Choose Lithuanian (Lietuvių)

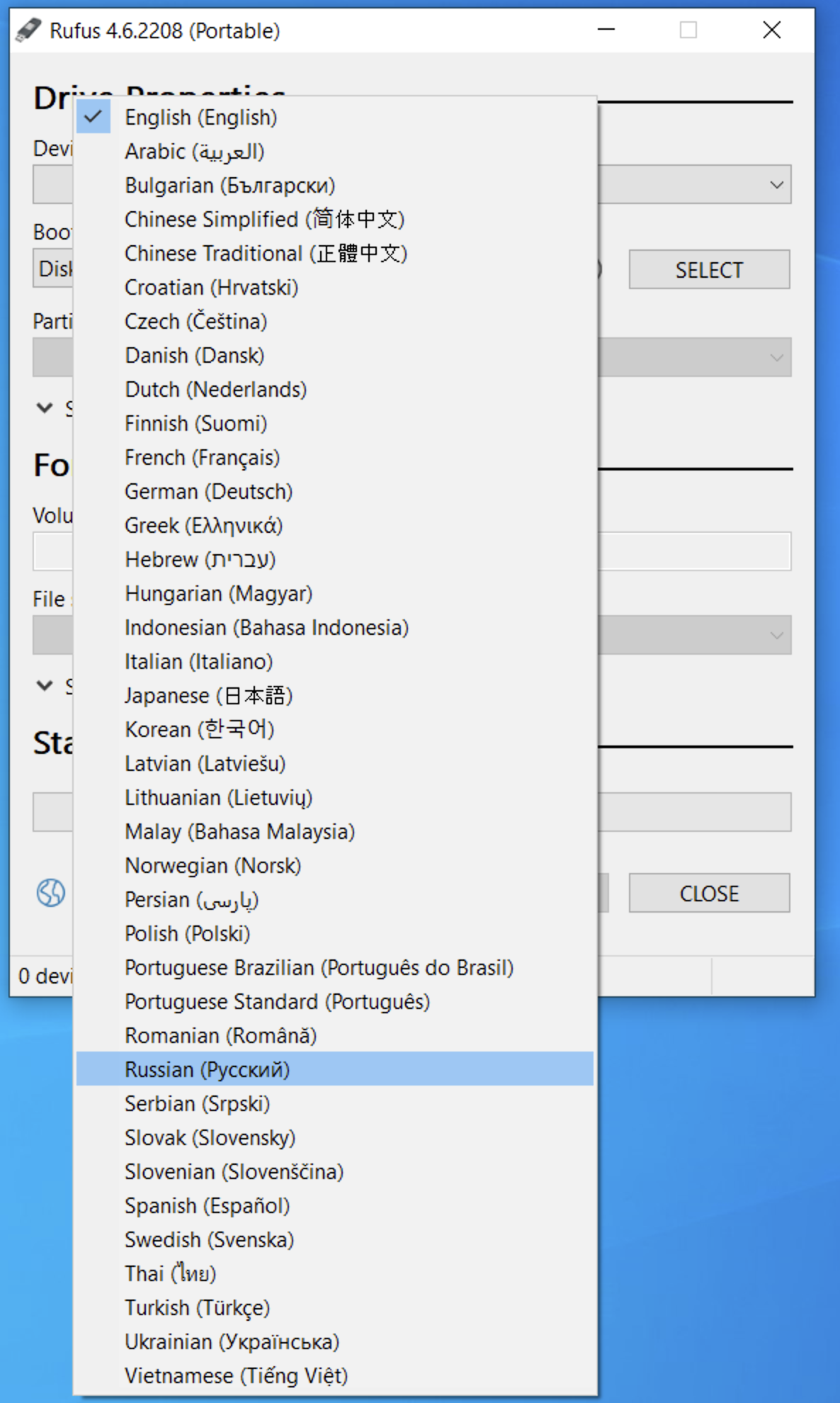(335, 798)
